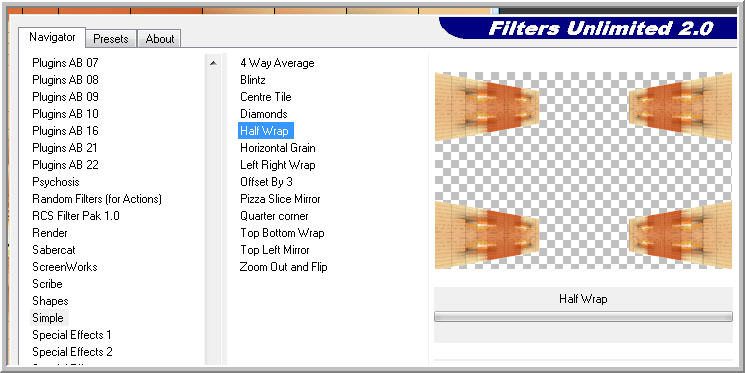Choose the Psychosis filter category
Viewport: 745px width, 373px height.
click(56, 182)
